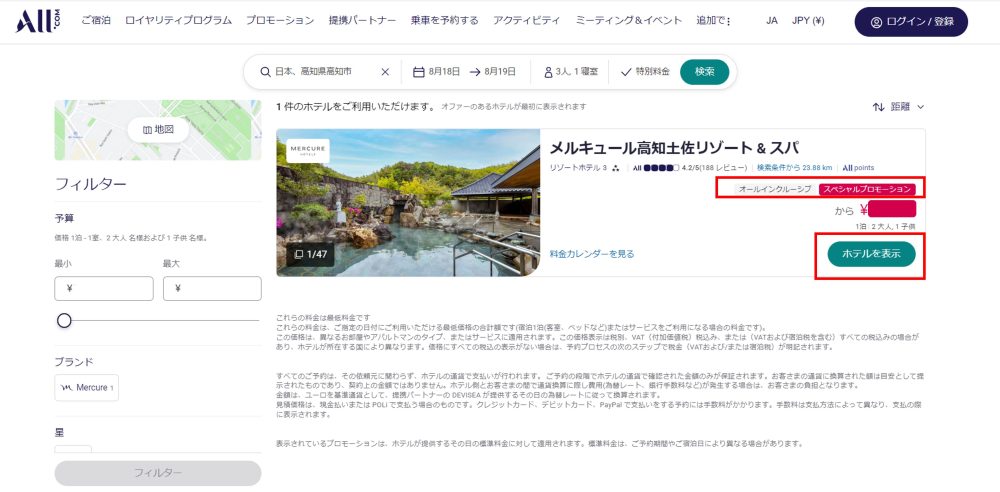1000x492 pixels.
Task: Click the オールインクルーシブ tag
Action: click(x=776, y=190)
